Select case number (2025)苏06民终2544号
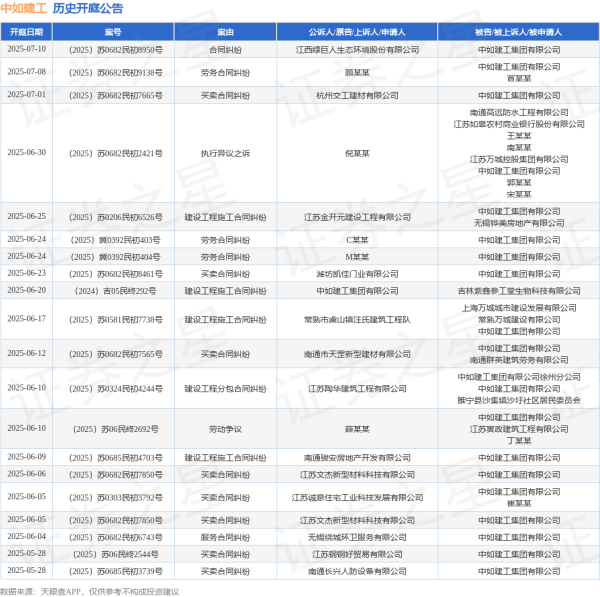Viewport: 600px width, 597px height. coord(116,555)
